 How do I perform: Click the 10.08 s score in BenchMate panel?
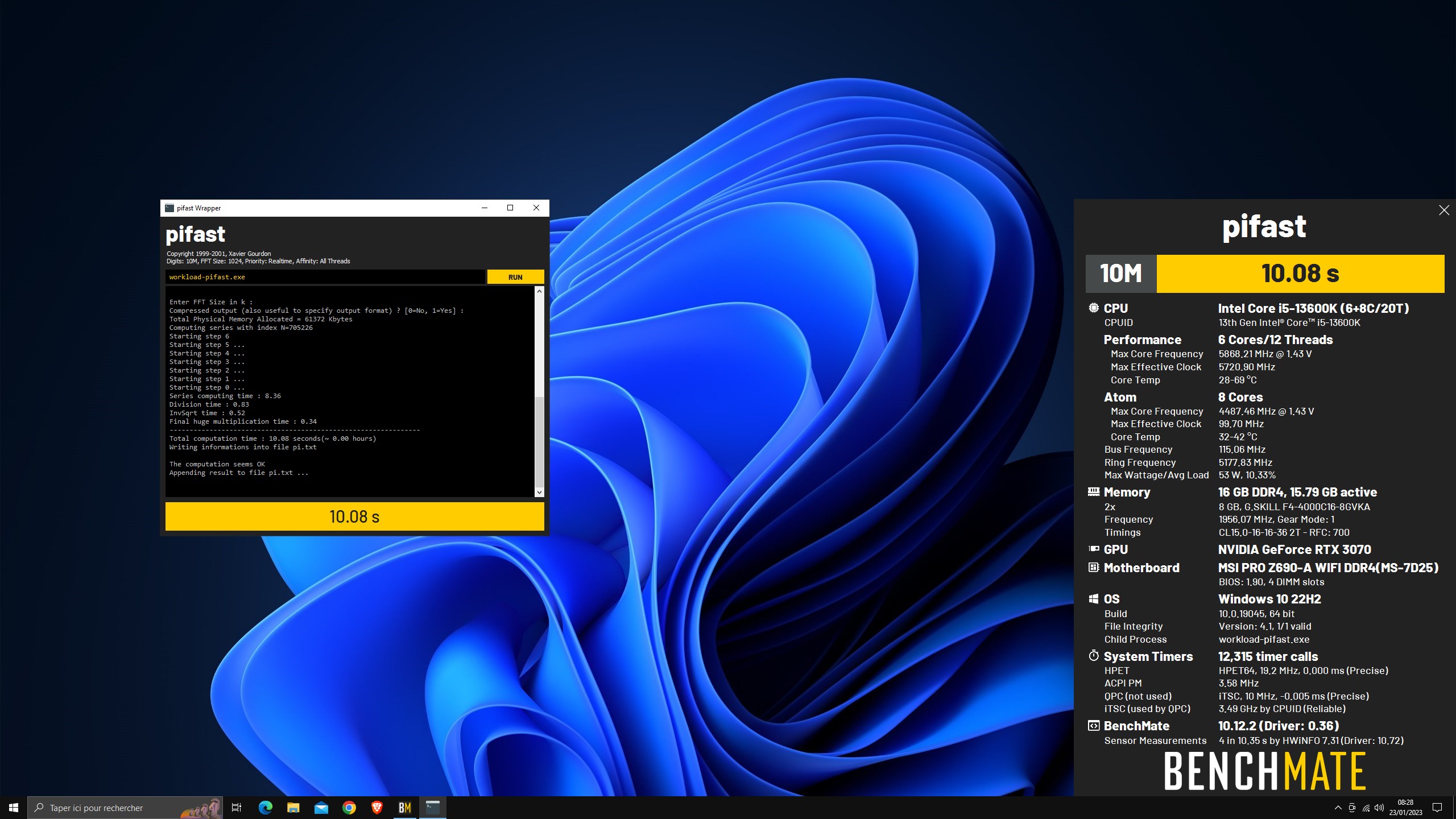click(x=1300, y=274)
